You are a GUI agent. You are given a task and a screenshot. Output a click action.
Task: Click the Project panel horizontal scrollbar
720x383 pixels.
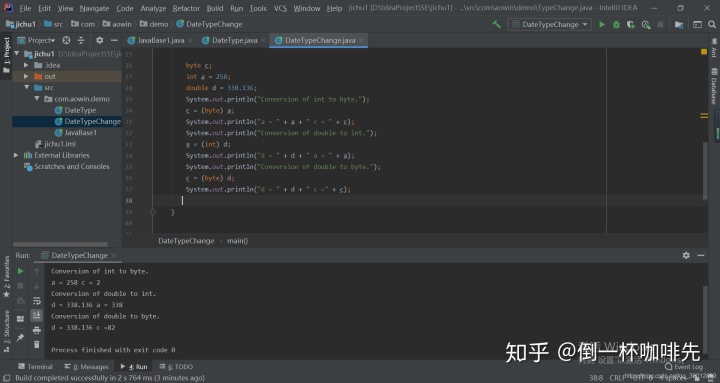60,244
